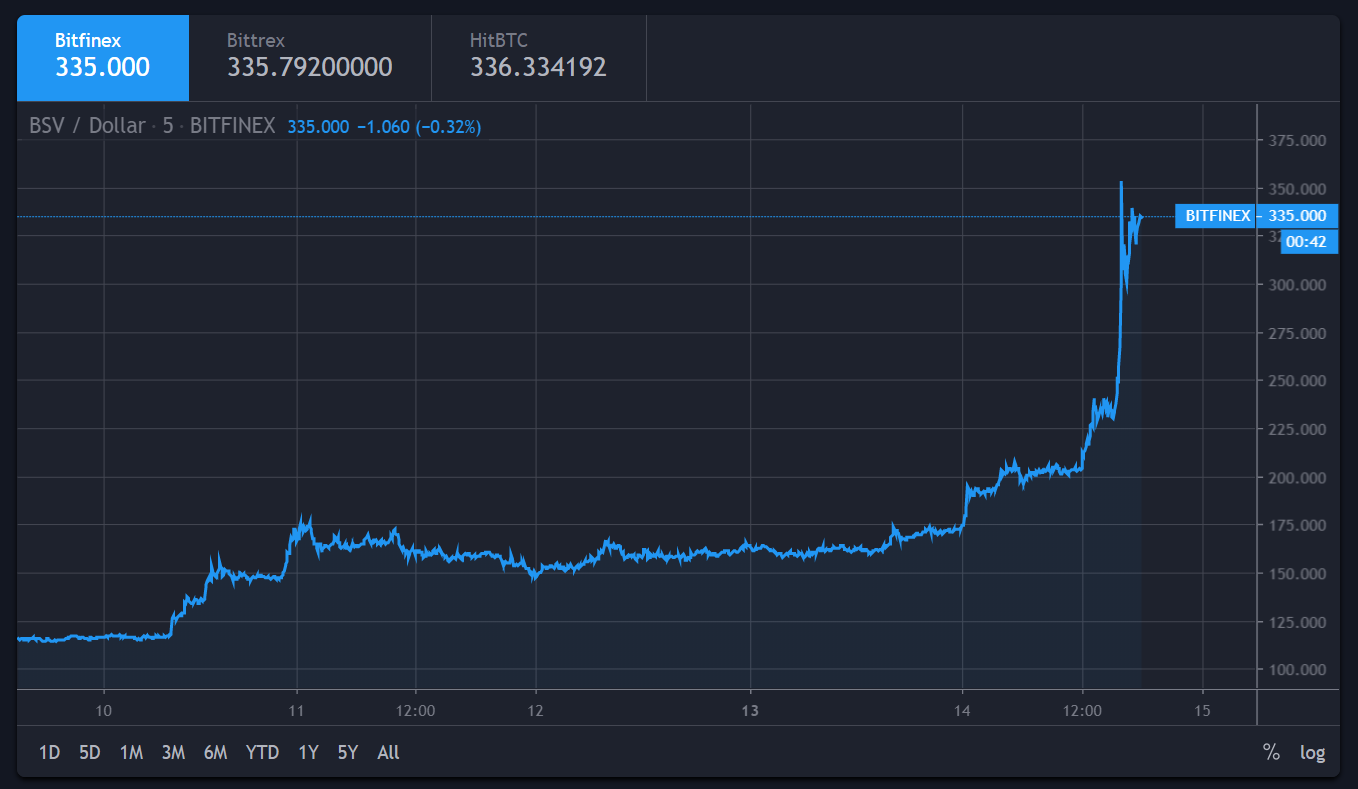The height and width of the screenshot is (789, 1358).
Task: Click the 225.000 price axis label
Action: [1297, 429]
